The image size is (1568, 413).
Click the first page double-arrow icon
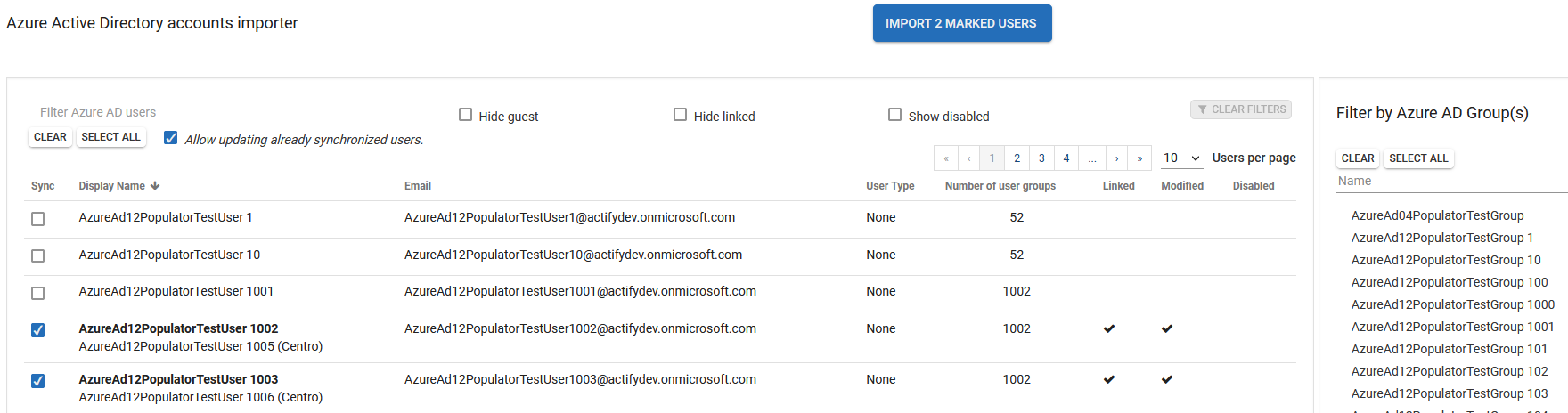click(x=946, y=158)
